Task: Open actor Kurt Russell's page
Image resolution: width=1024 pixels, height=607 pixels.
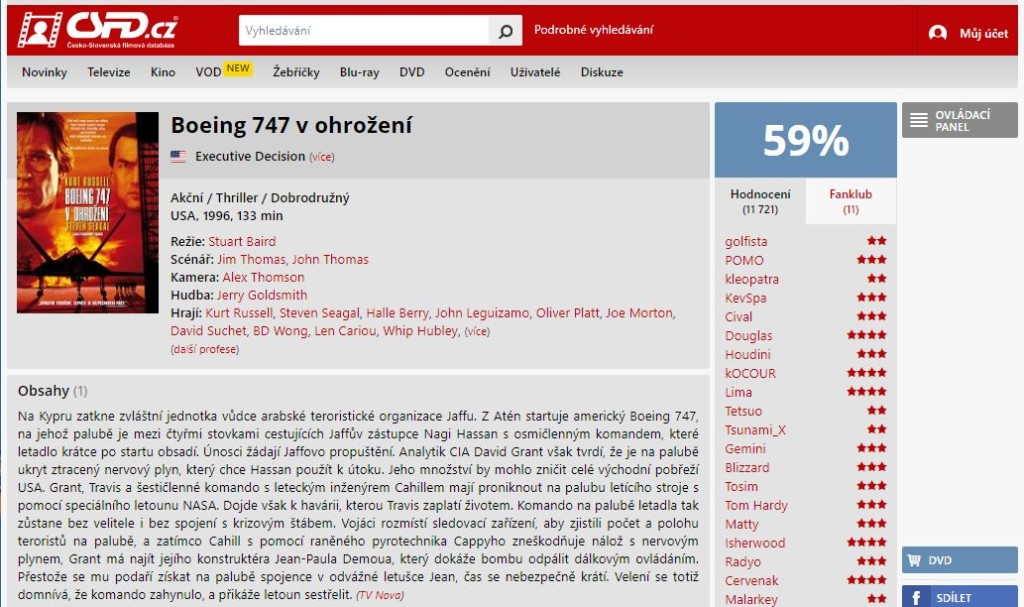Action: pos(239,313)
